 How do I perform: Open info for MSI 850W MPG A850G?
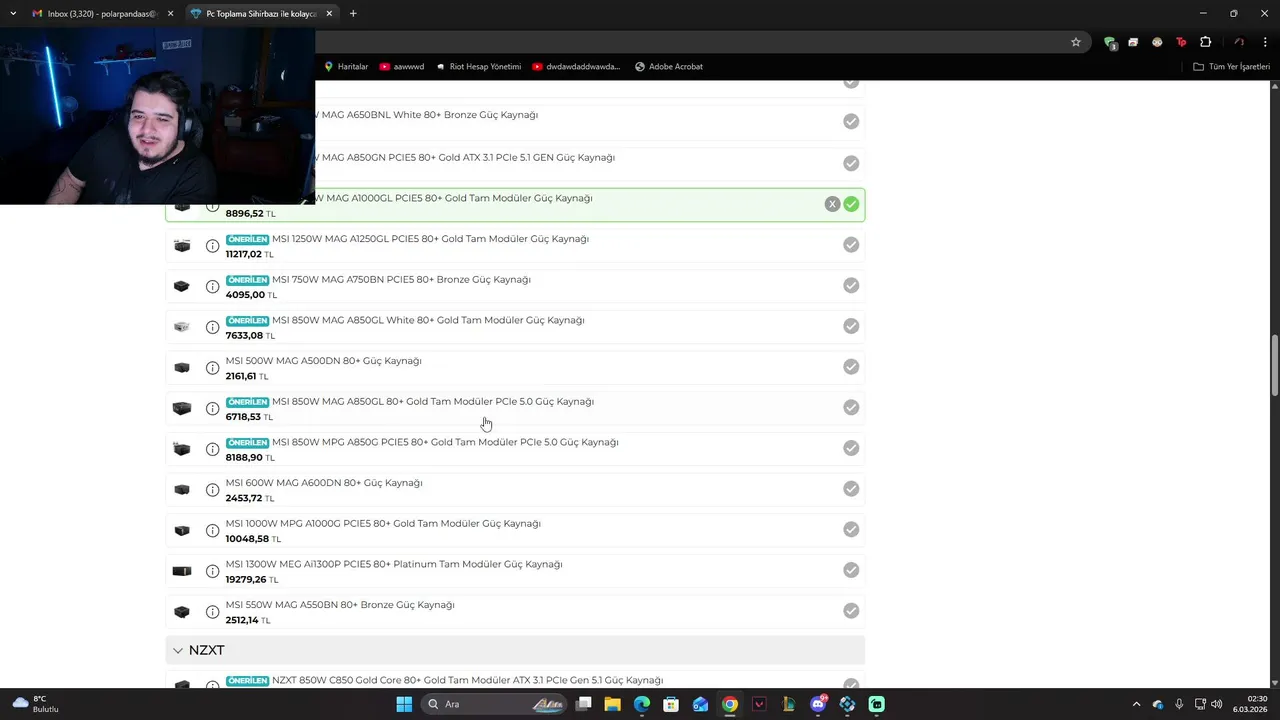pyautogui.click(x=212, y=449)
